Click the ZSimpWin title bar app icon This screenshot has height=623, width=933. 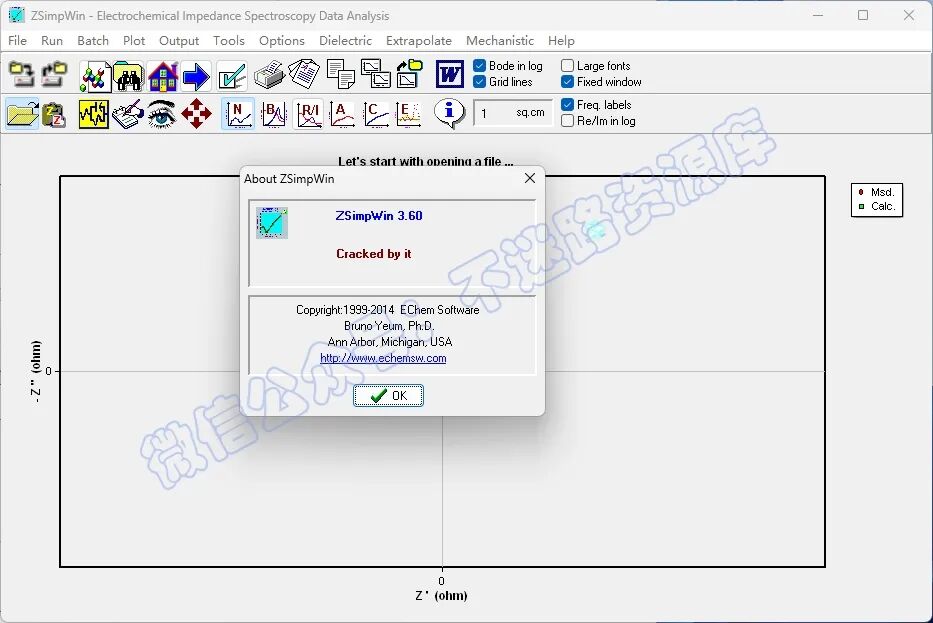(x=16, y=15)
